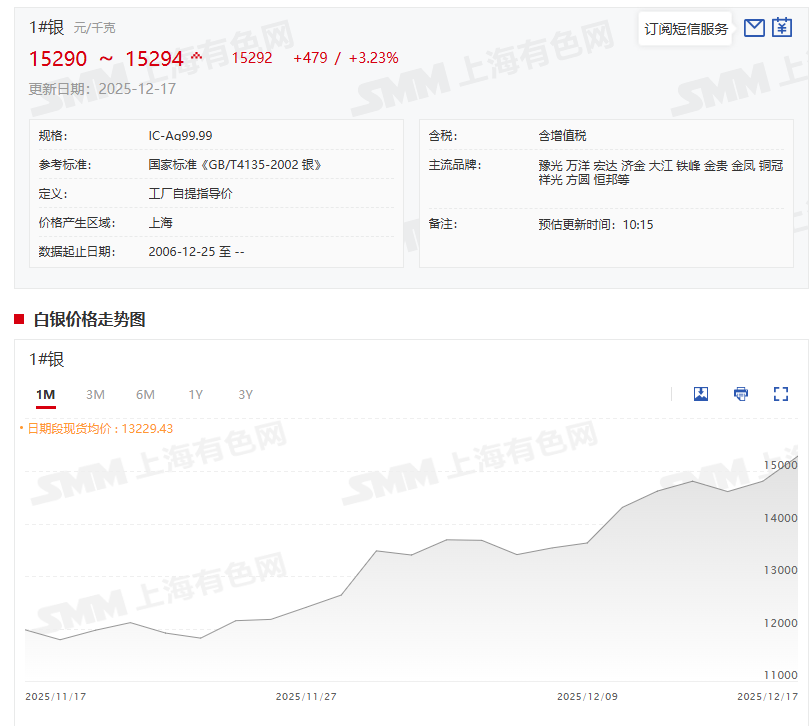Click the envelope SMS subscription icon

754,28
